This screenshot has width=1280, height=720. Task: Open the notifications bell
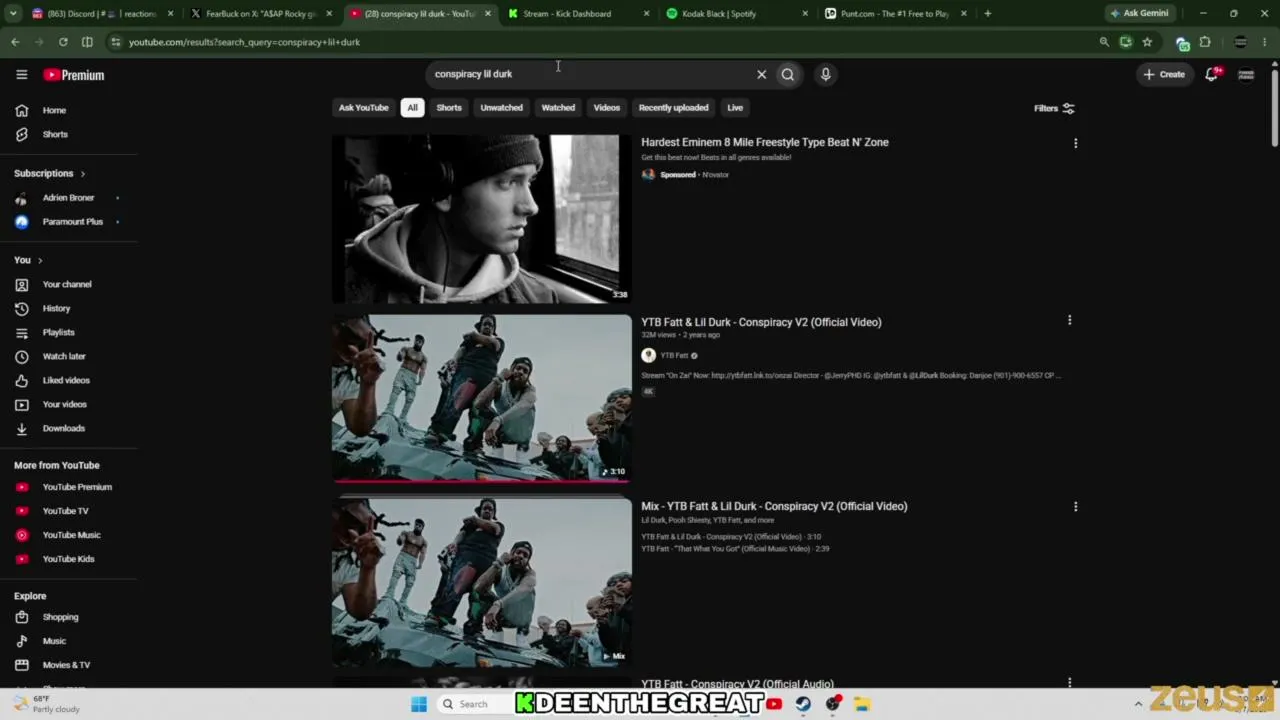[1212, 74]
